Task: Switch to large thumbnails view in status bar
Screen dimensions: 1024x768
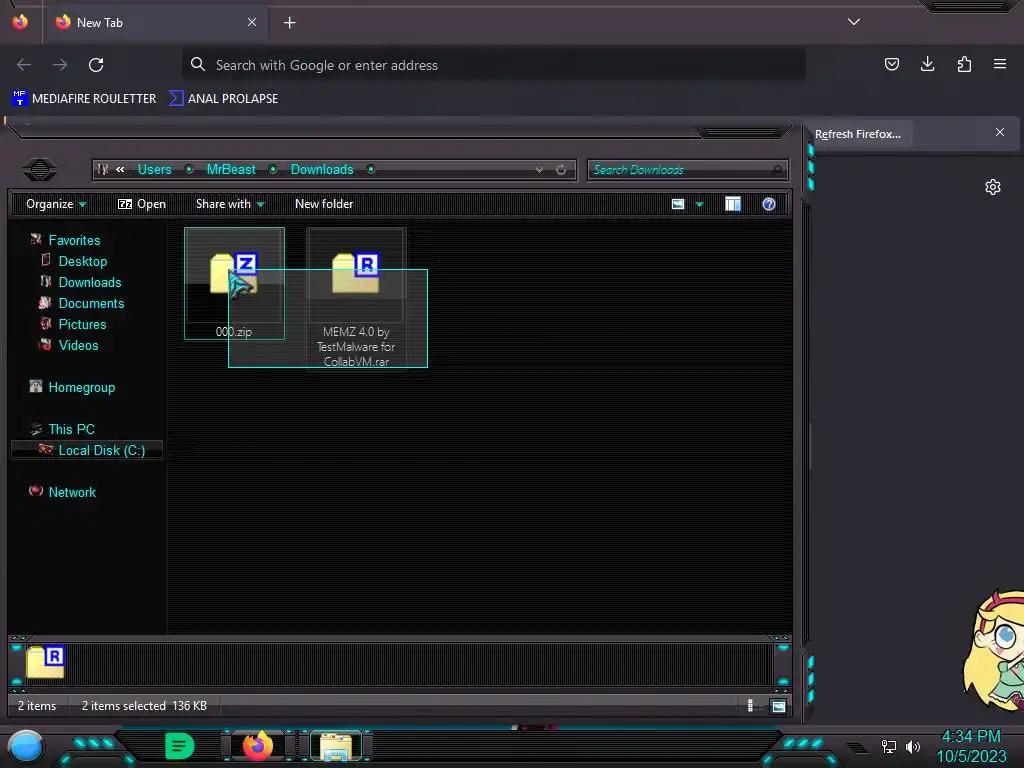Action: 778,706
